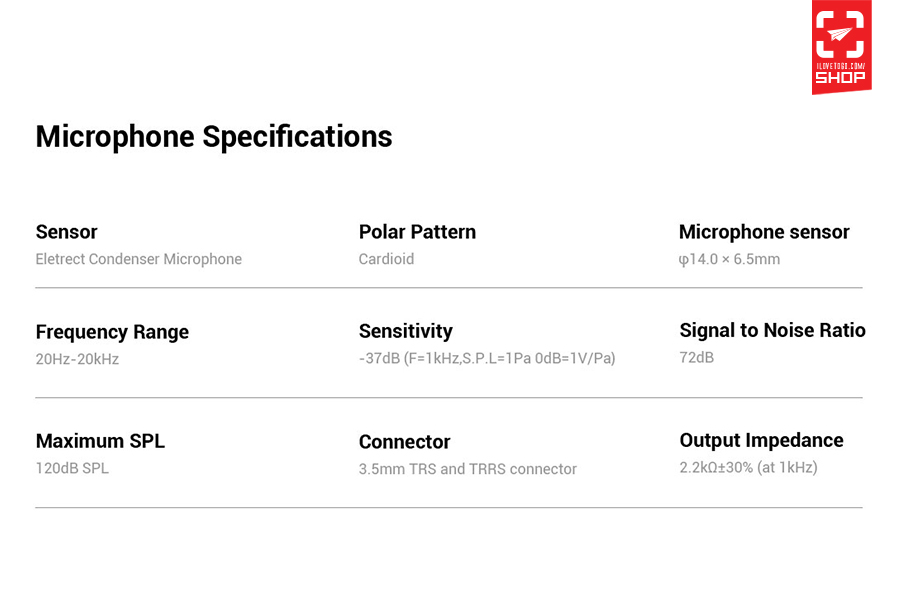Click the Frequency Range label

click(x=112, y=332)
